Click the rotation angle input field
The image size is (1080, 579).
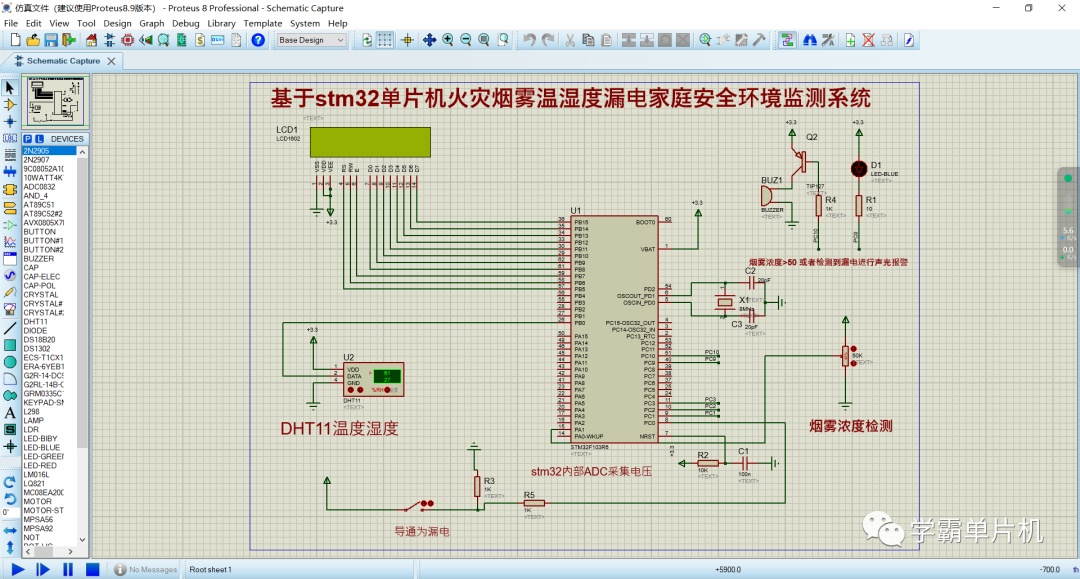9,513
